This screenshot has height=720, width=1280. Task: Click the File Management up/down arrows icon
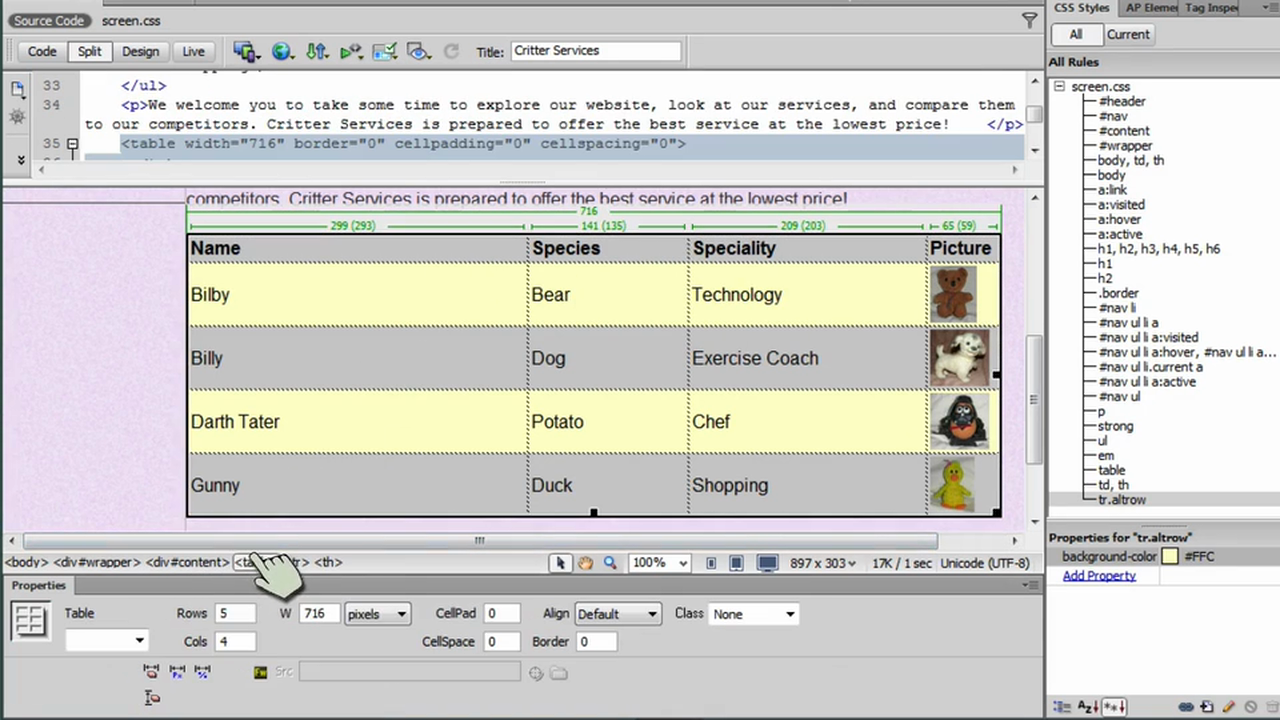[317, 51]
